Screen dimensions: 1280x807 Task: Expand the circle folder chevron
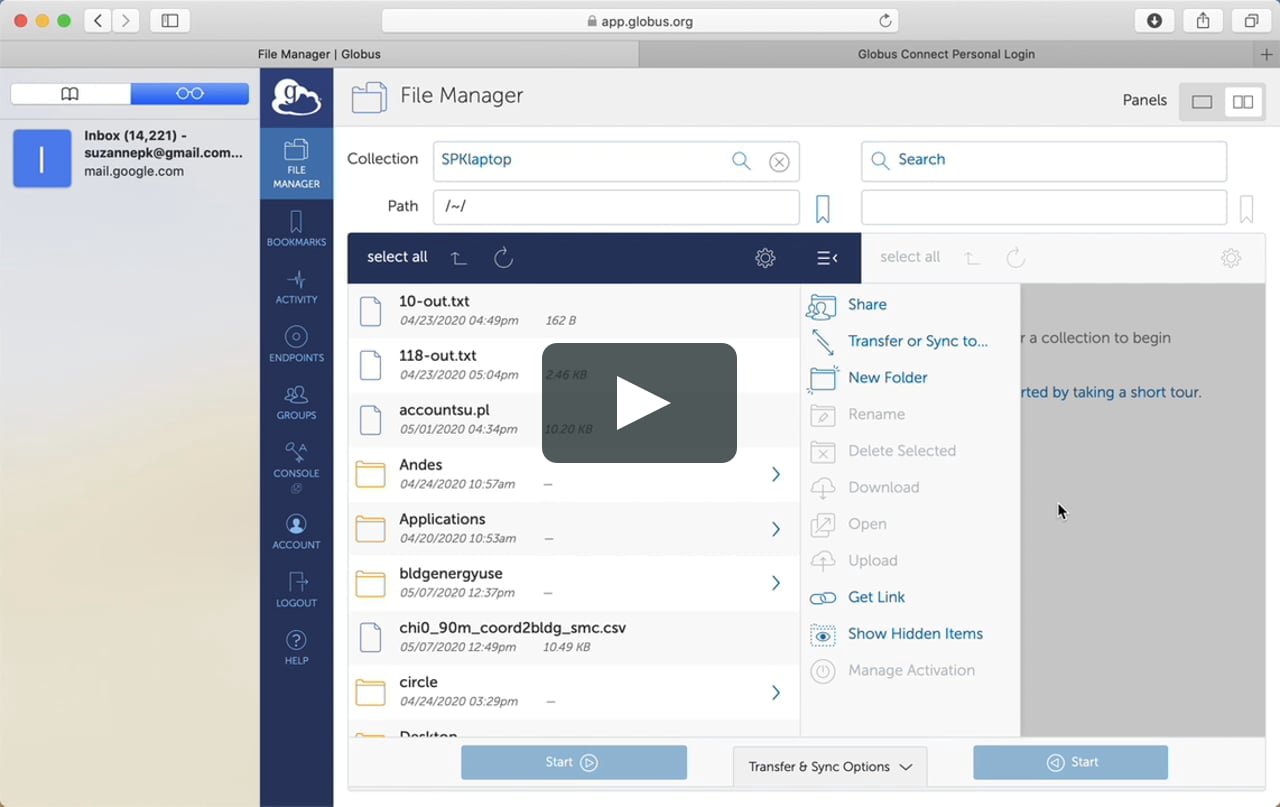tap(775, 692)
